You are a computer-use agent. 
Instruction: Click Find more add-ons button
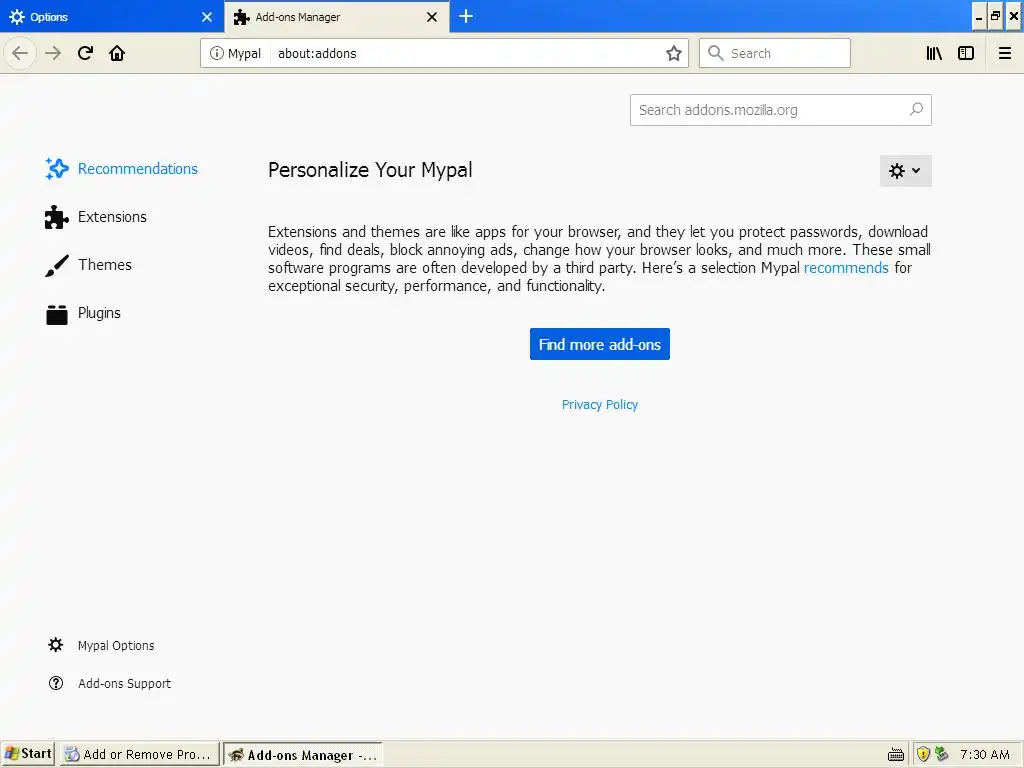click(600, 344)
